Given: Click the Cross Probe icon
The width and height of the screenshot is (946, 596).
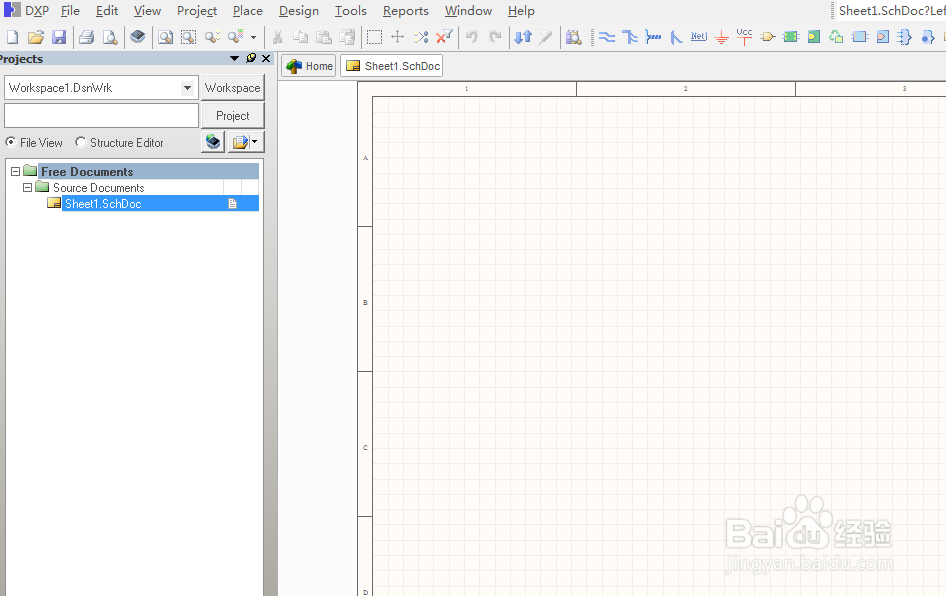Looking at the screenshot, I should [x=546, y=37].
